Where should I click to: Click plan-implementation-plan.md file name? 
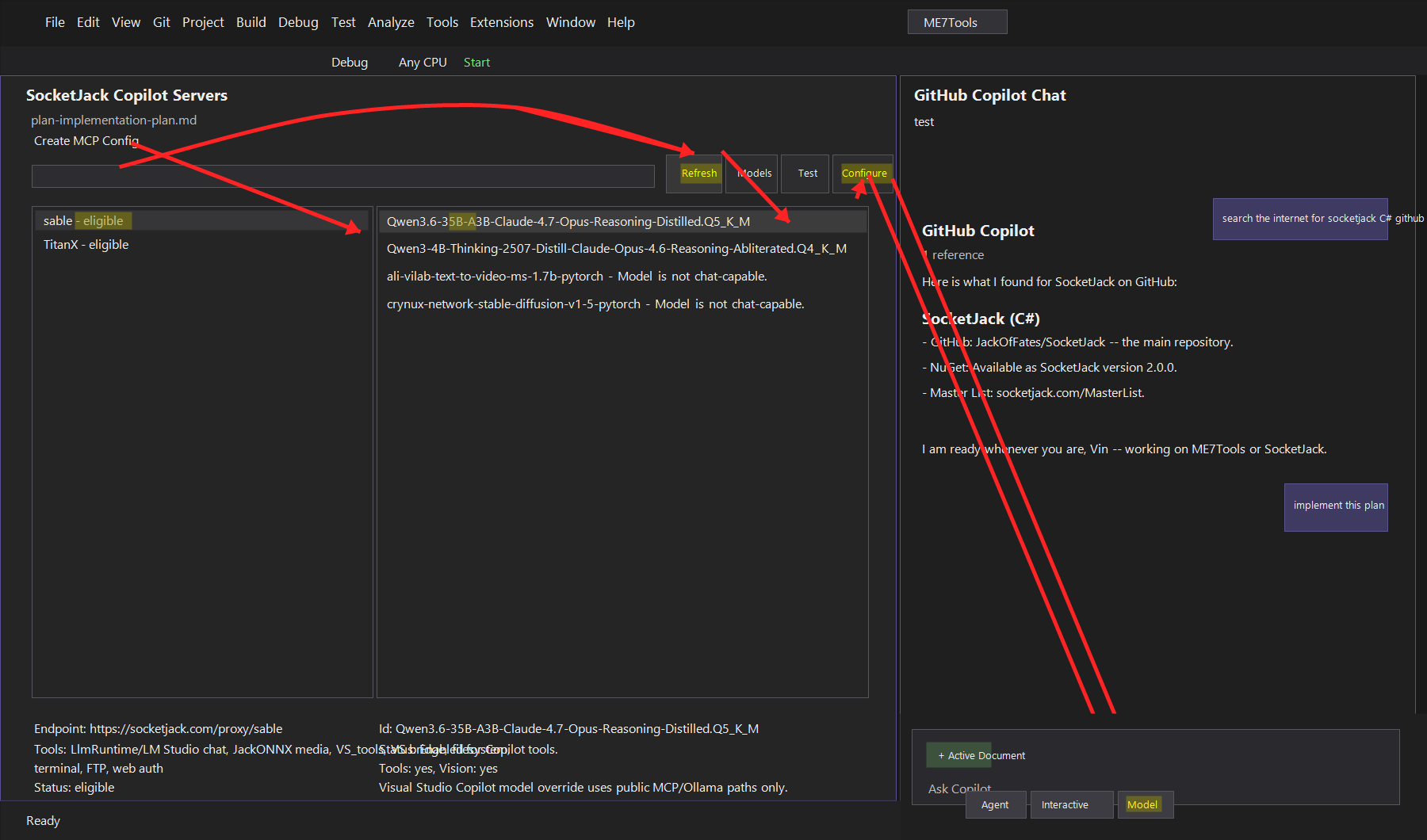113,120
